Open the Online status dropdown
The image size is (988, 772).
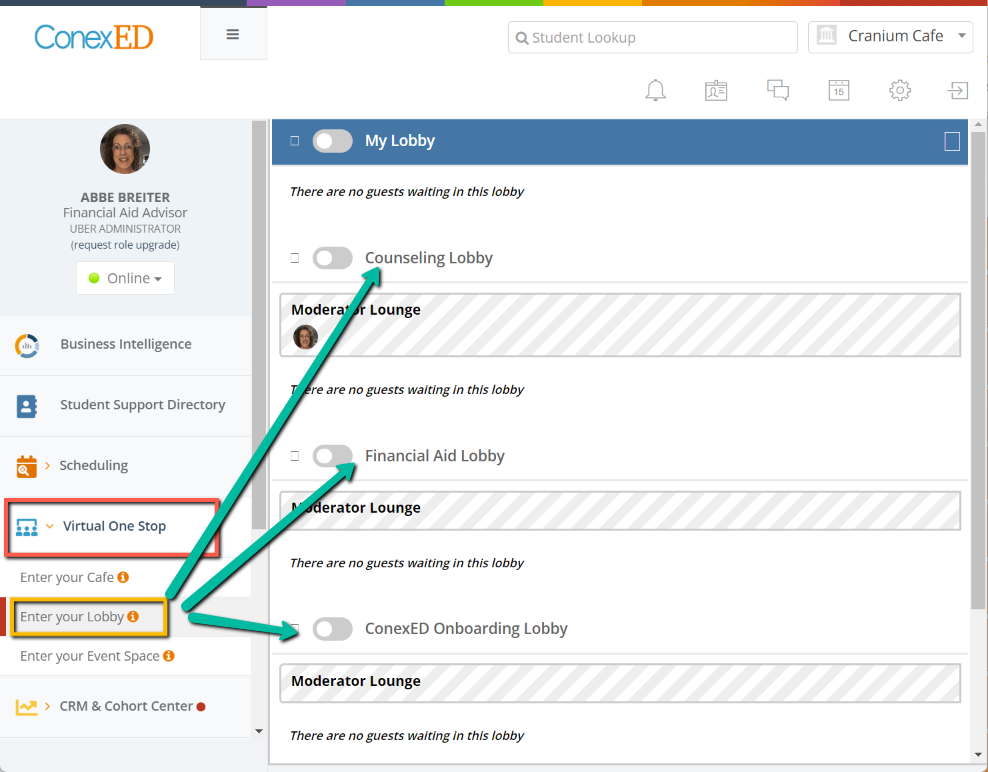point(125,278)
